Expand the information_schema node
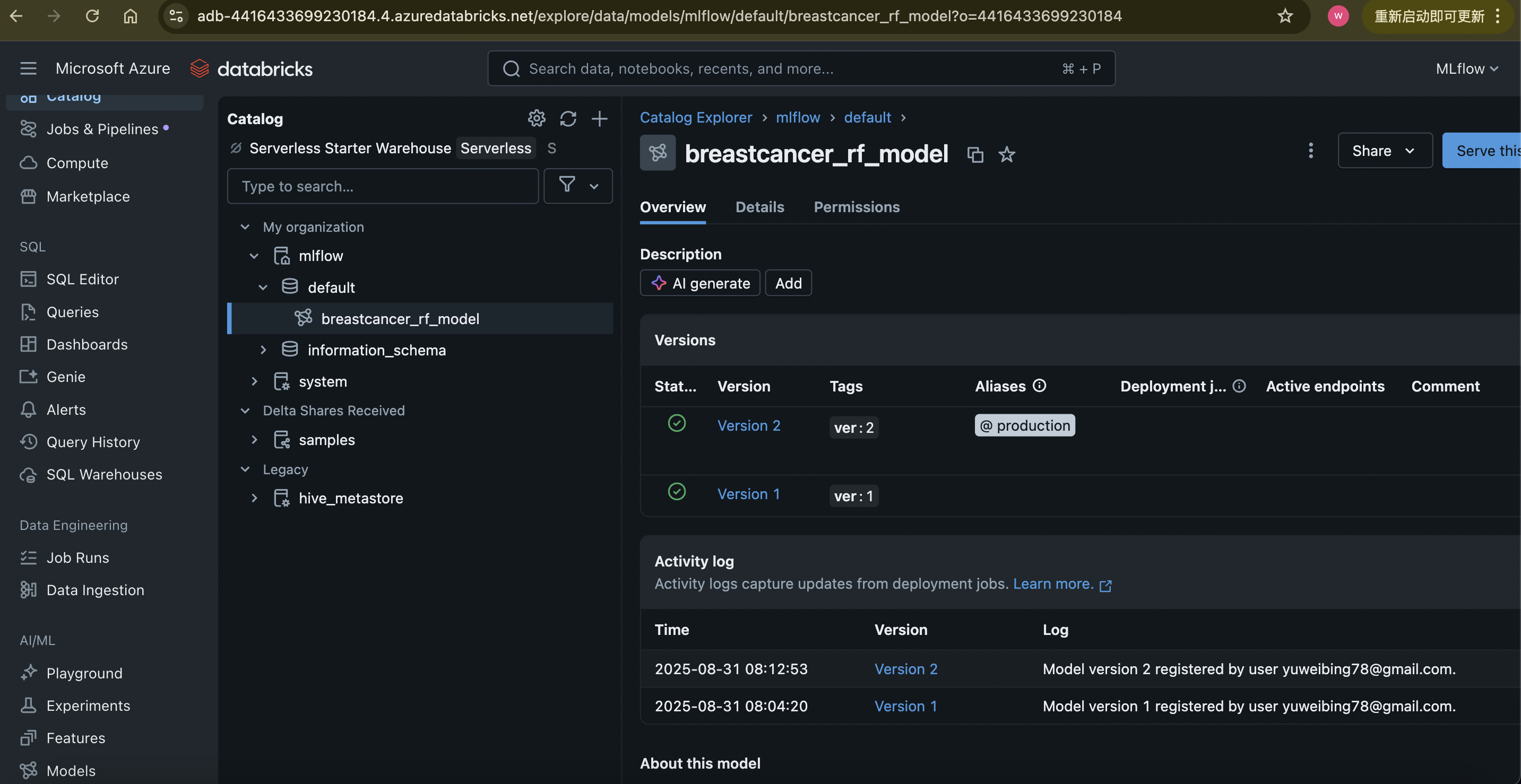The height and width of the screenshot is (784, 1521). [263, 350]
